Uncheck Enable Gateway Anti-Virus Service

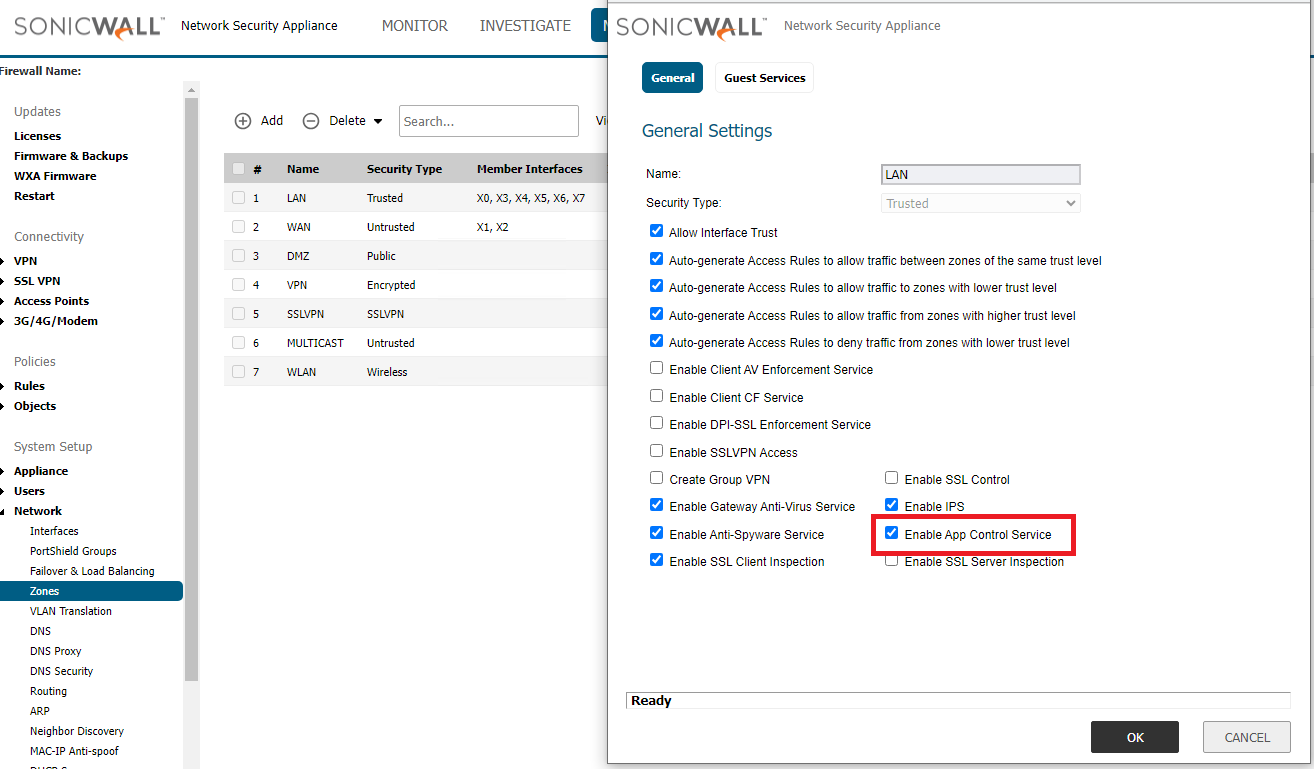click(656, 505)
